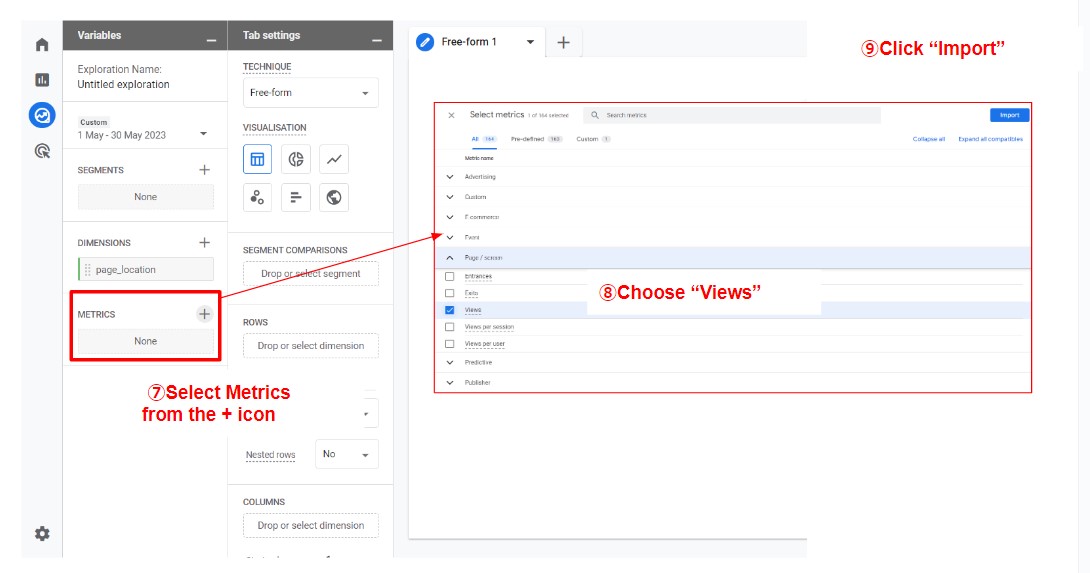Expand the Predictive metrics group

click(x=450, y=362)
